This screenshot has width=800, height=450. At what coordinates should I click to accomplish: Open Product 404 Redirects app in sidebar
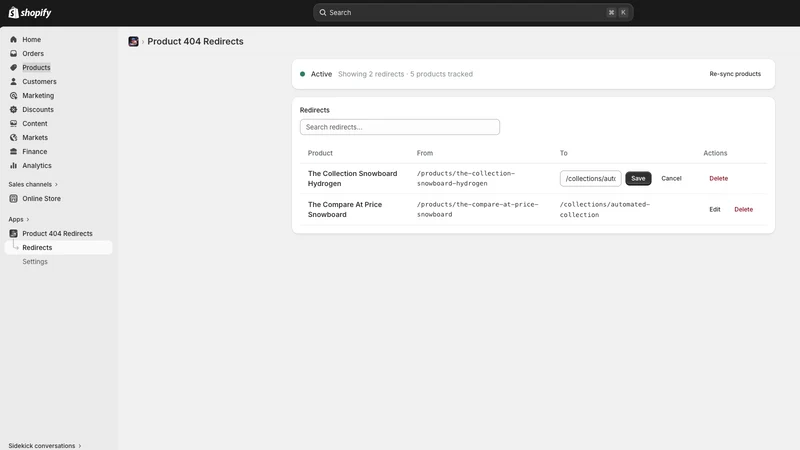pyautogui.click(x=58, y=233)
